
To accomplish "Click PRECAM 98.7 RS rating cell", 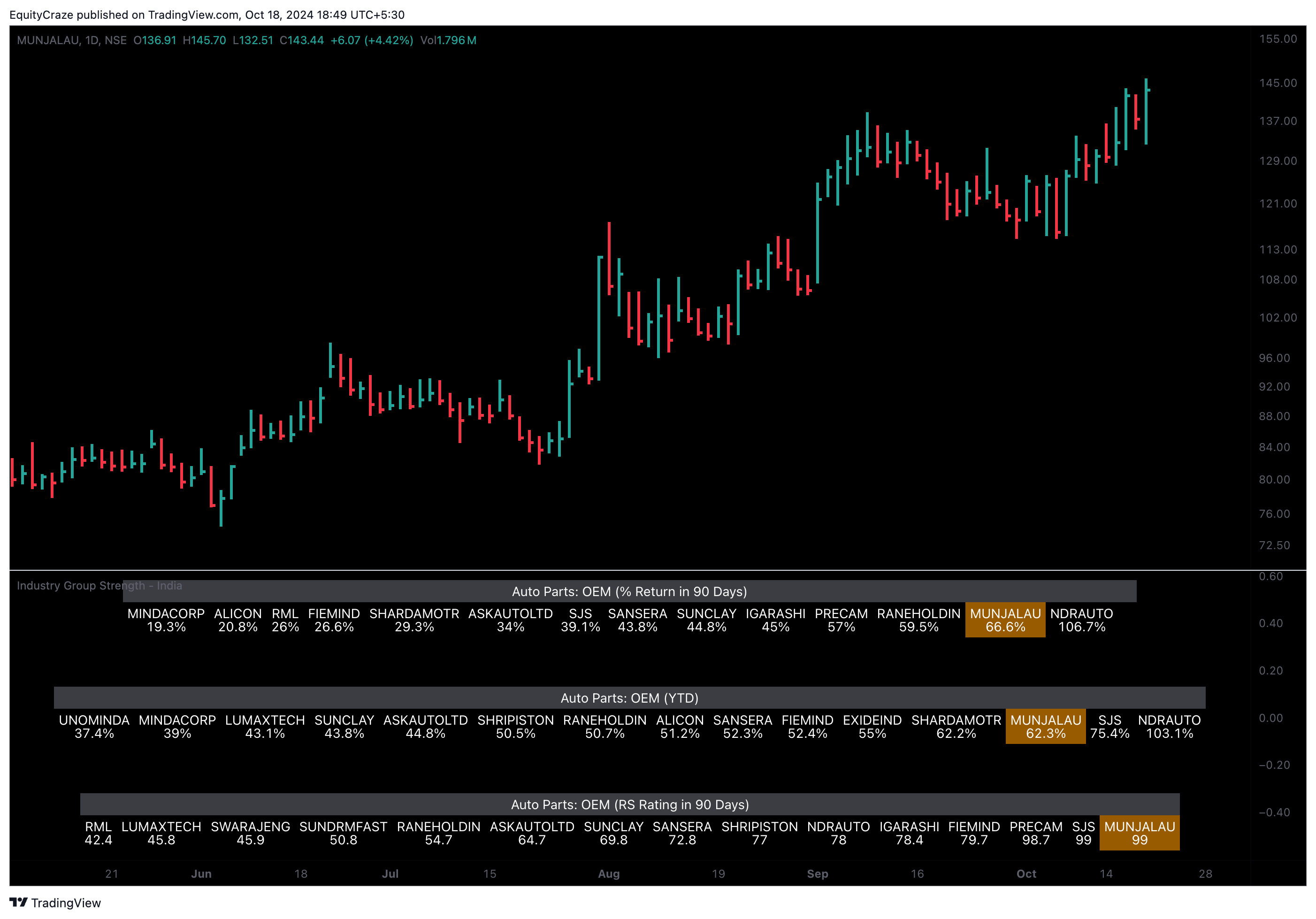I will tap(1036, 833).
